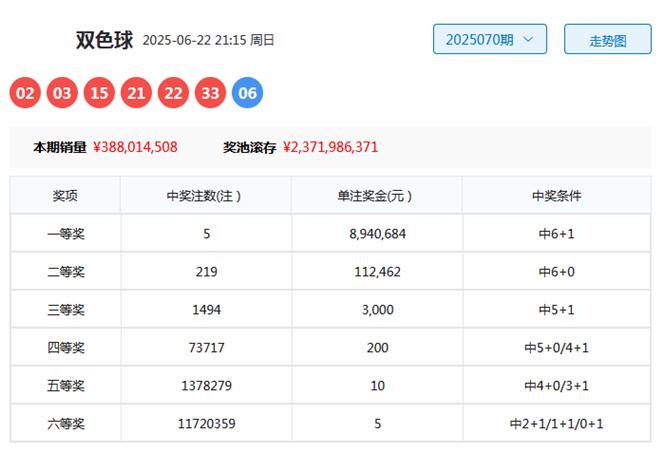
Task: Click red ball number 22
Action: pyautogui.click(x=173, y=92)
